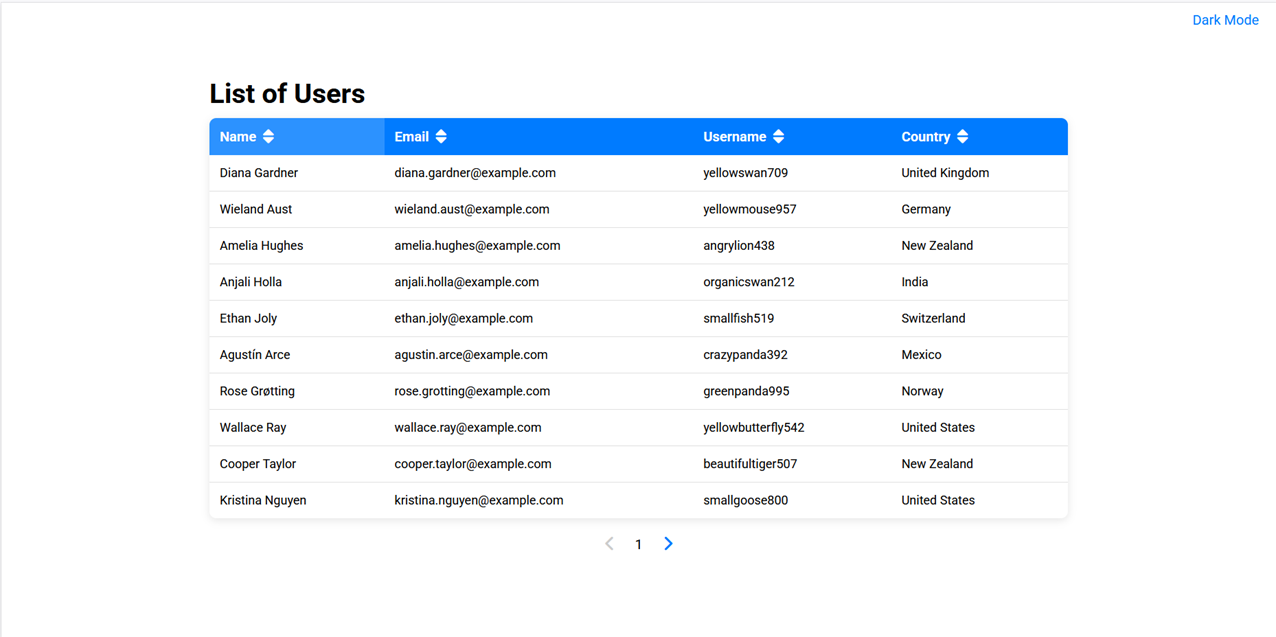Go to next page with right chevron
1276x637 pixels.
668,544
